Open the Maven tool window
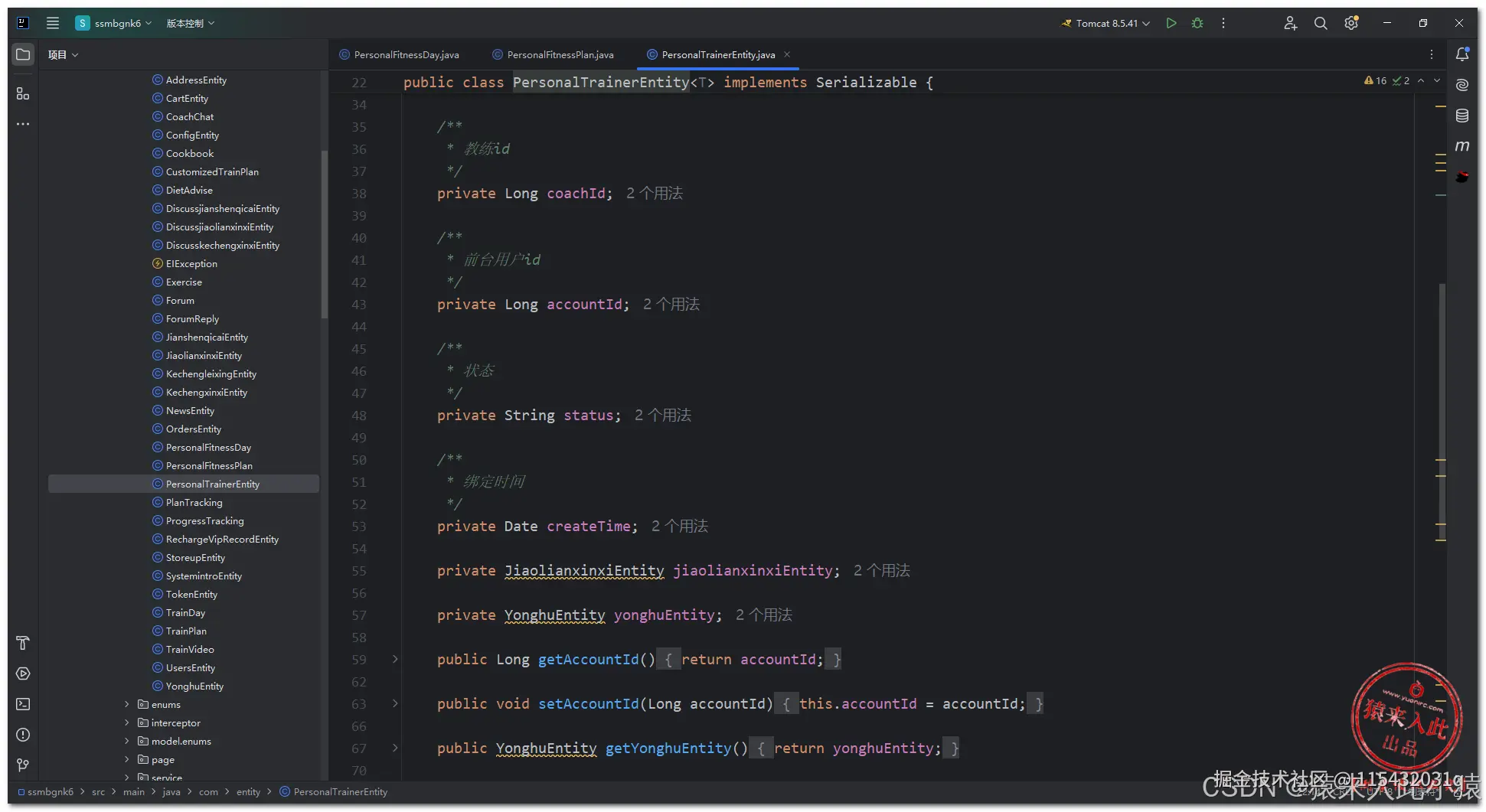1486x812 pixels. click(x=1462, y=146)
